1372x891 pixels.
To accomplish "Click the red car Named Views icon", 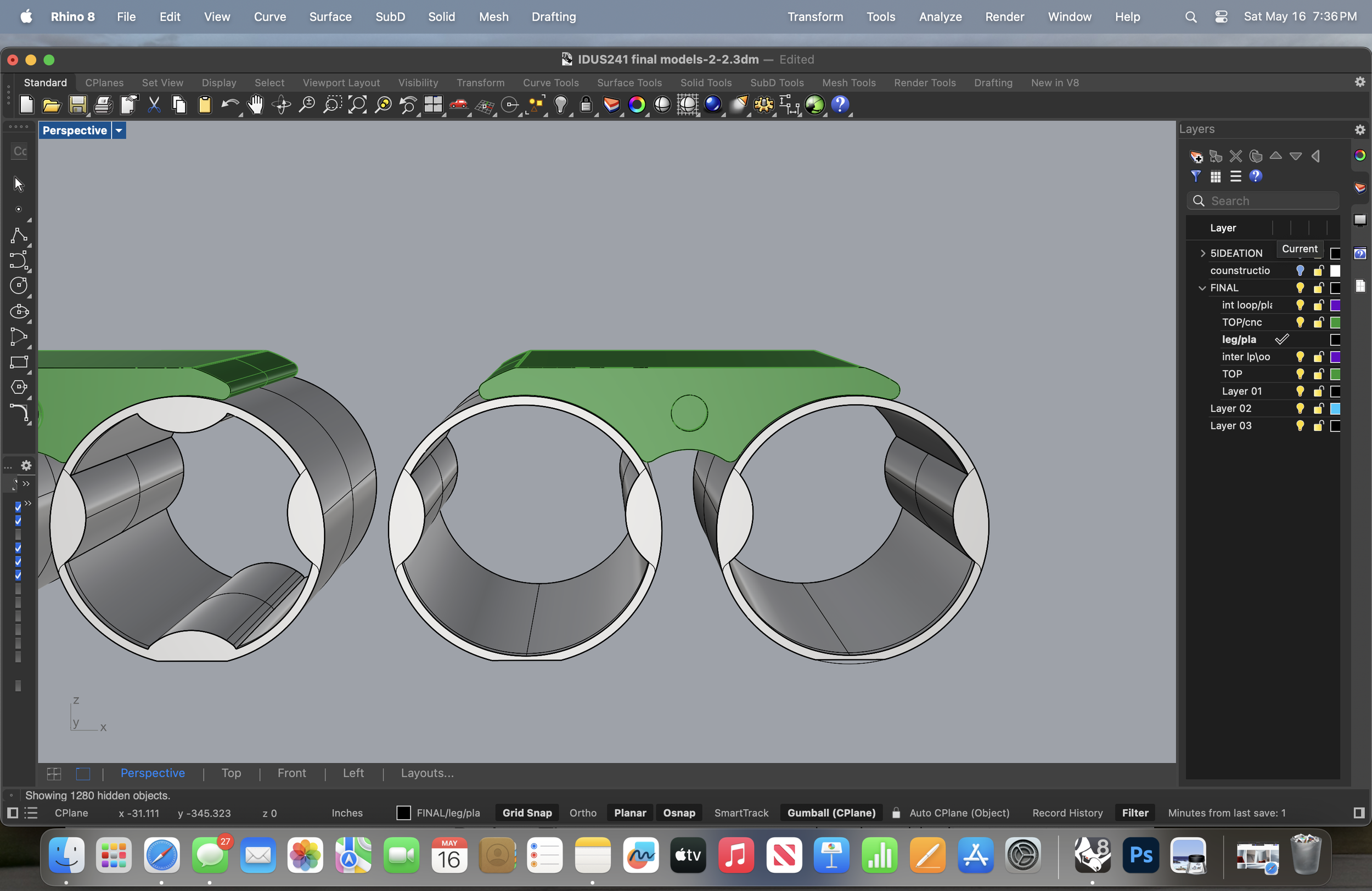I will tap(458, 105).
